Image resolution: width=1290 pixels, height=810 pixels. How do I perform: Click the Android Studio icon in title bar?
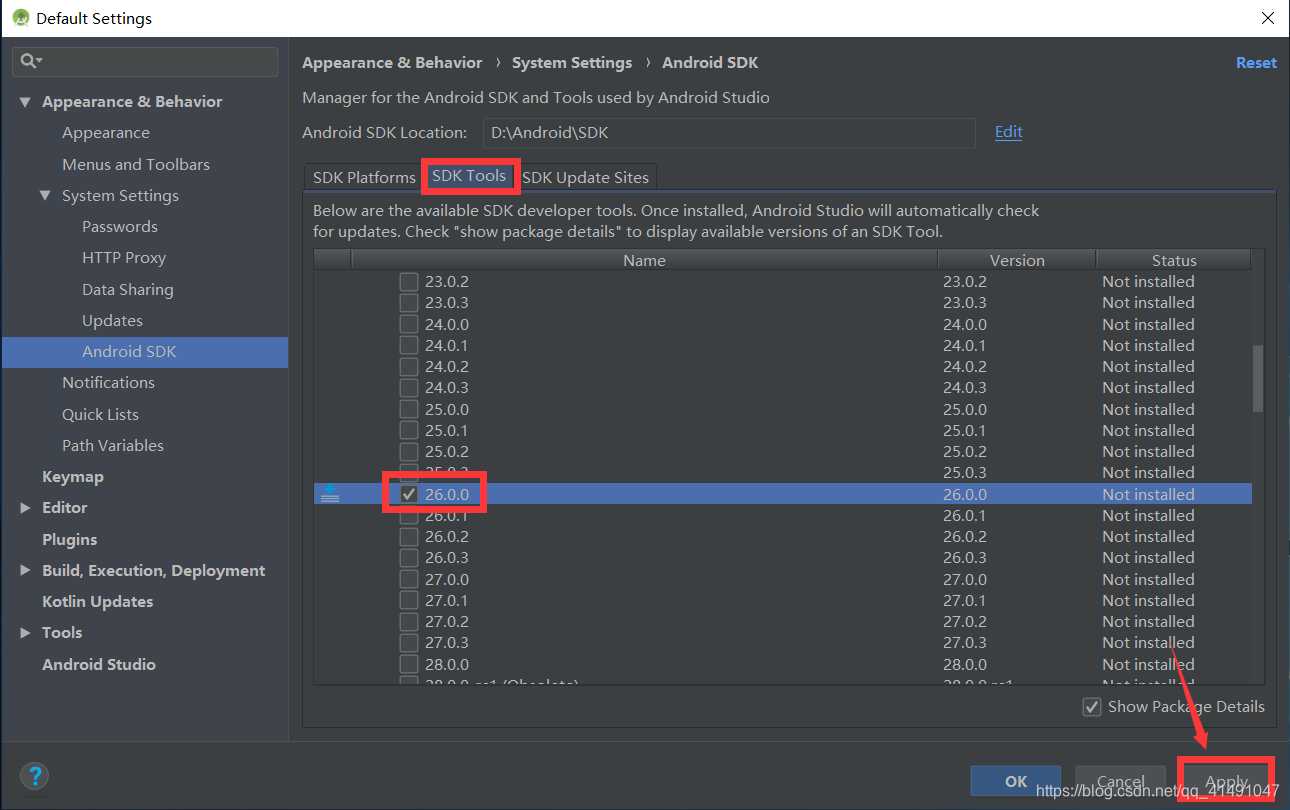20,18
